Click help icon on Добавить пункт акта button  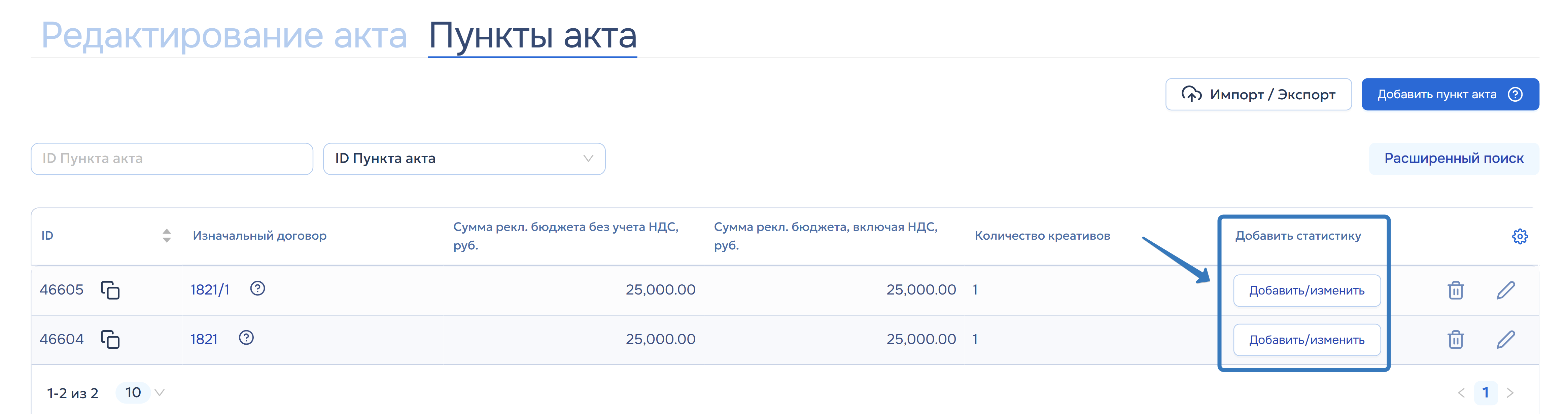1515,94
